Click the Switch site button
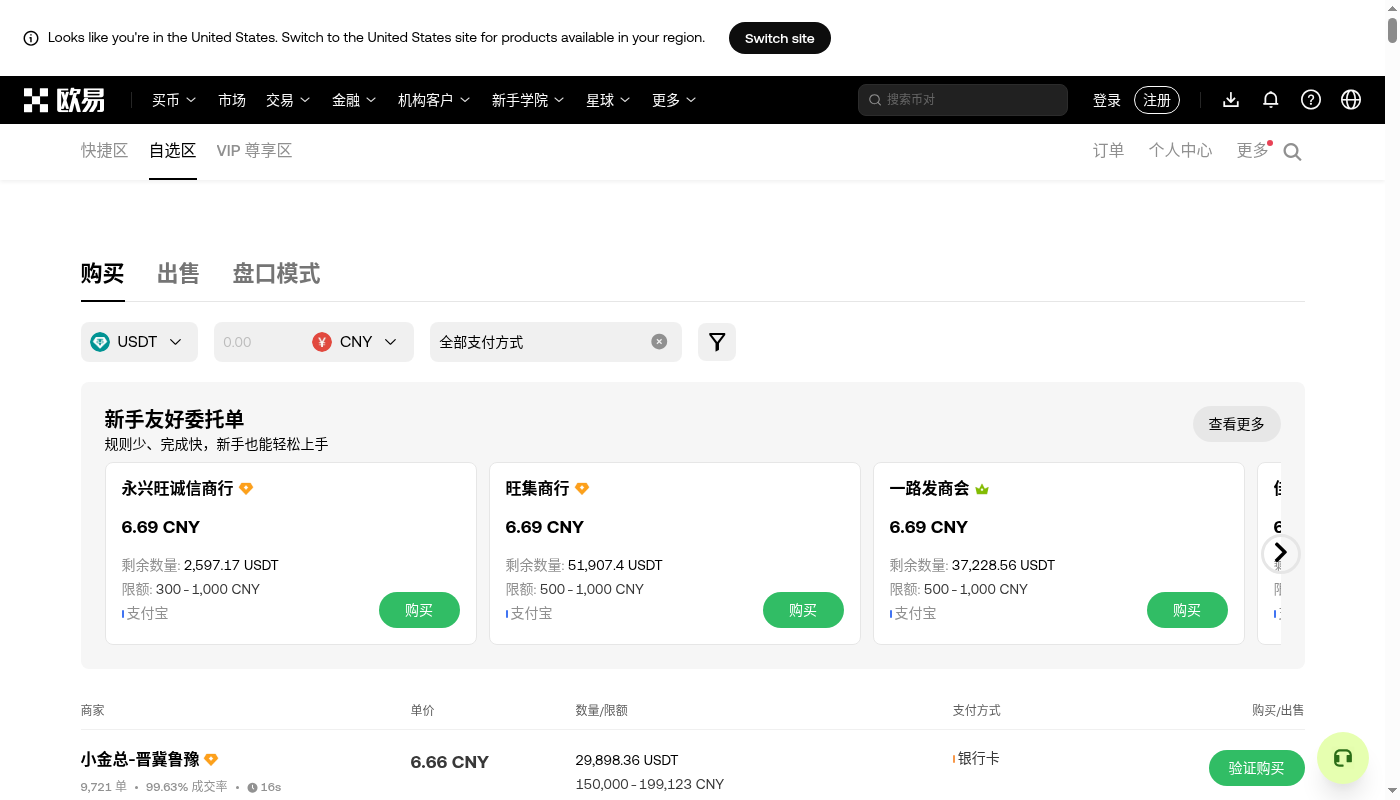 pyautogui.click(x=780, y=38)
